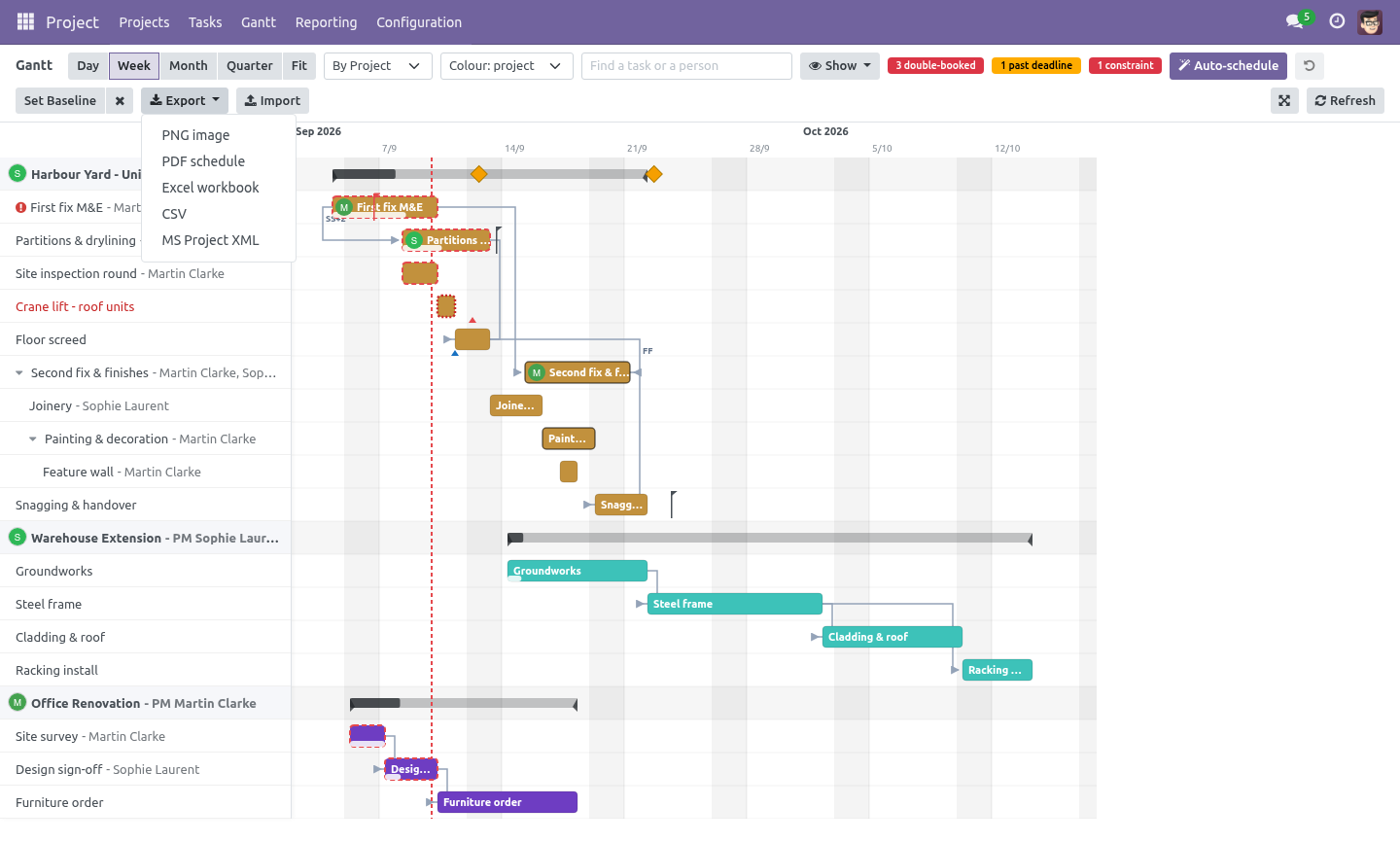Click the Refresh button
This screenshot has height=842, width=1400.
click(1346, 101)
